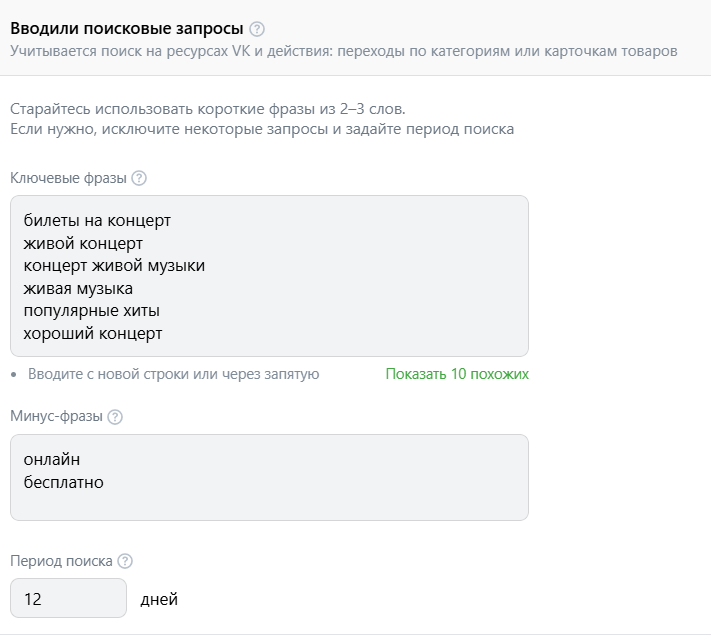Focus the search period field containing 12
711x639 pixels.
(68, 599)
